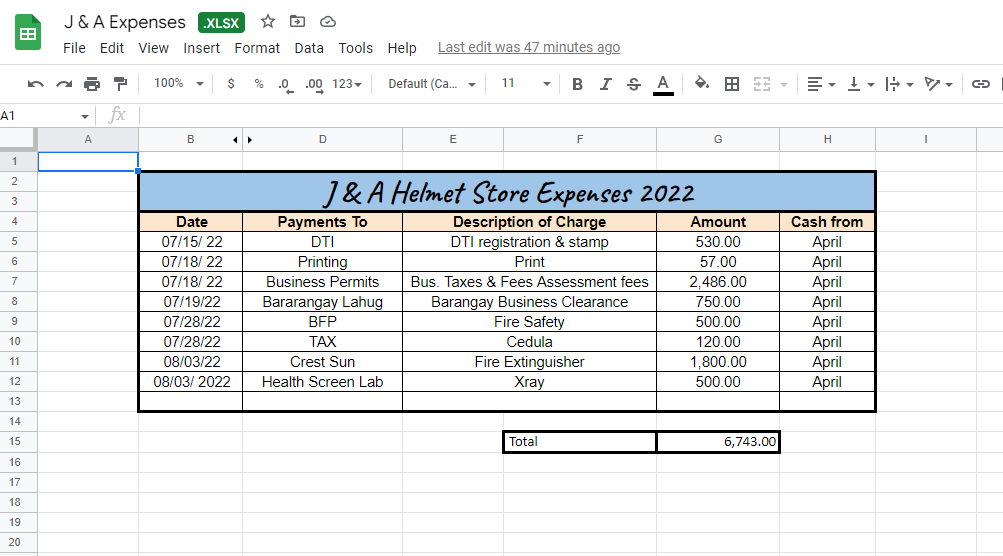Open text rotation dropdown
This screenshot has height=556, width=1003.
click(x=938, y=84)
